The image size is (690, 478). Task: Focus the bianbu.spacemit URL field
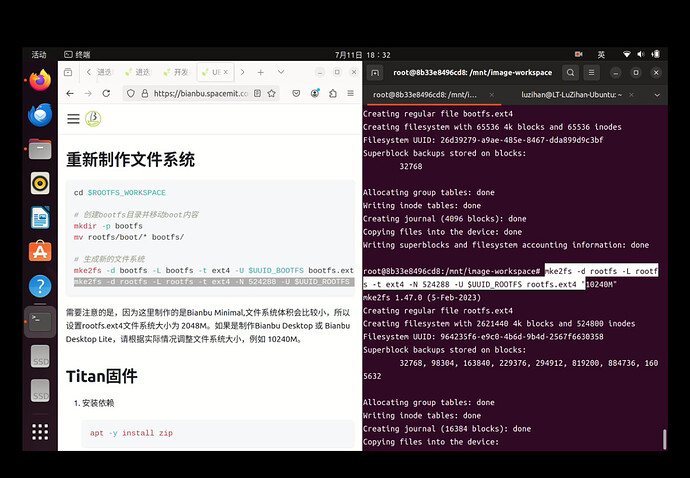pyautogui.click(x=201, y=93)
